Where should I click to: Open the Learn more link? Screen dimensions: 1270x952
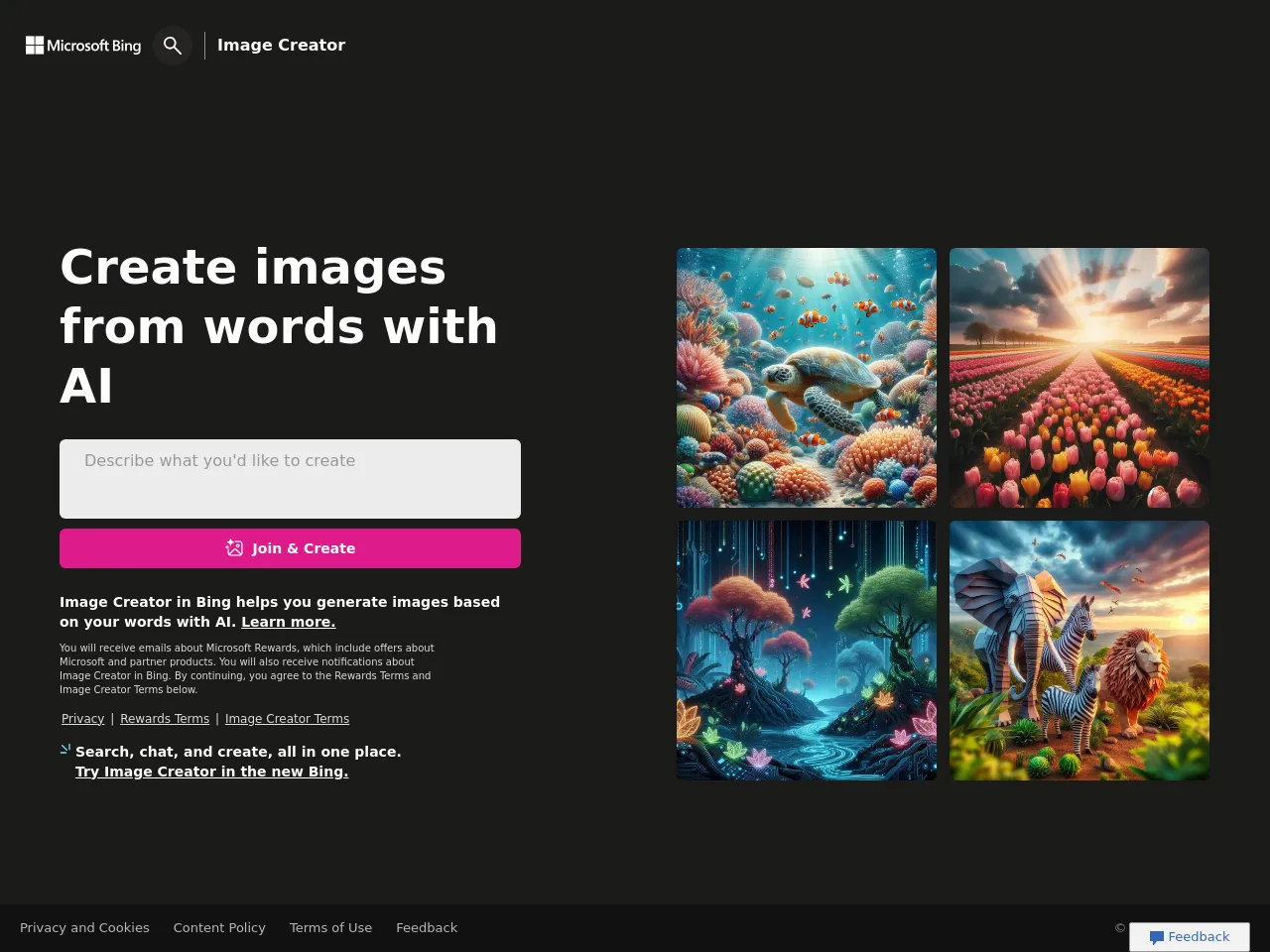point(288,622)
